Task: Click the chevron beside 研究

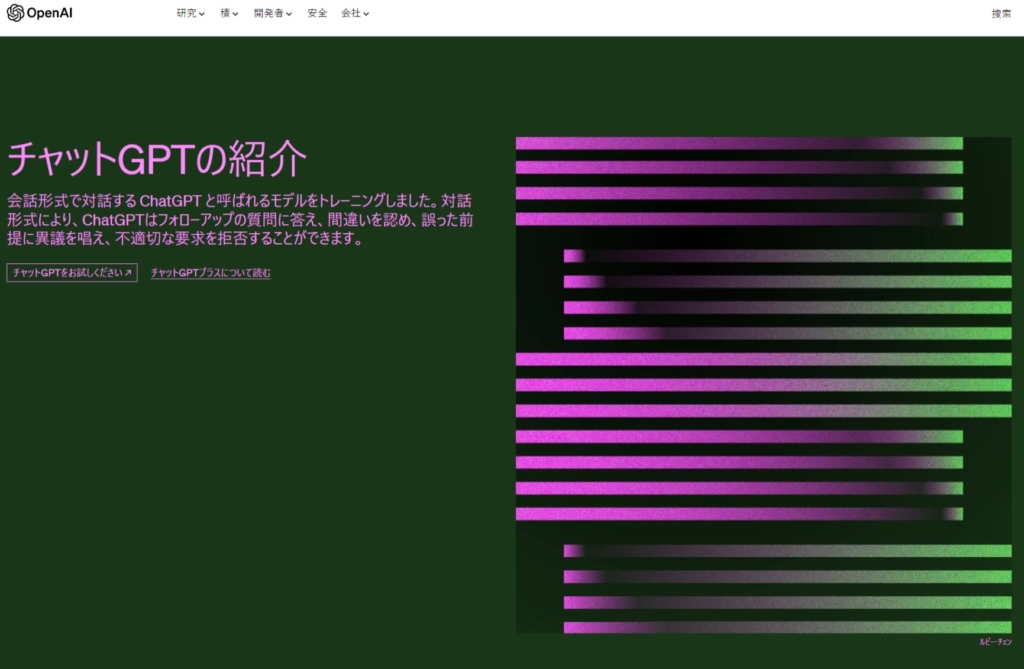Action: point(202,14)
